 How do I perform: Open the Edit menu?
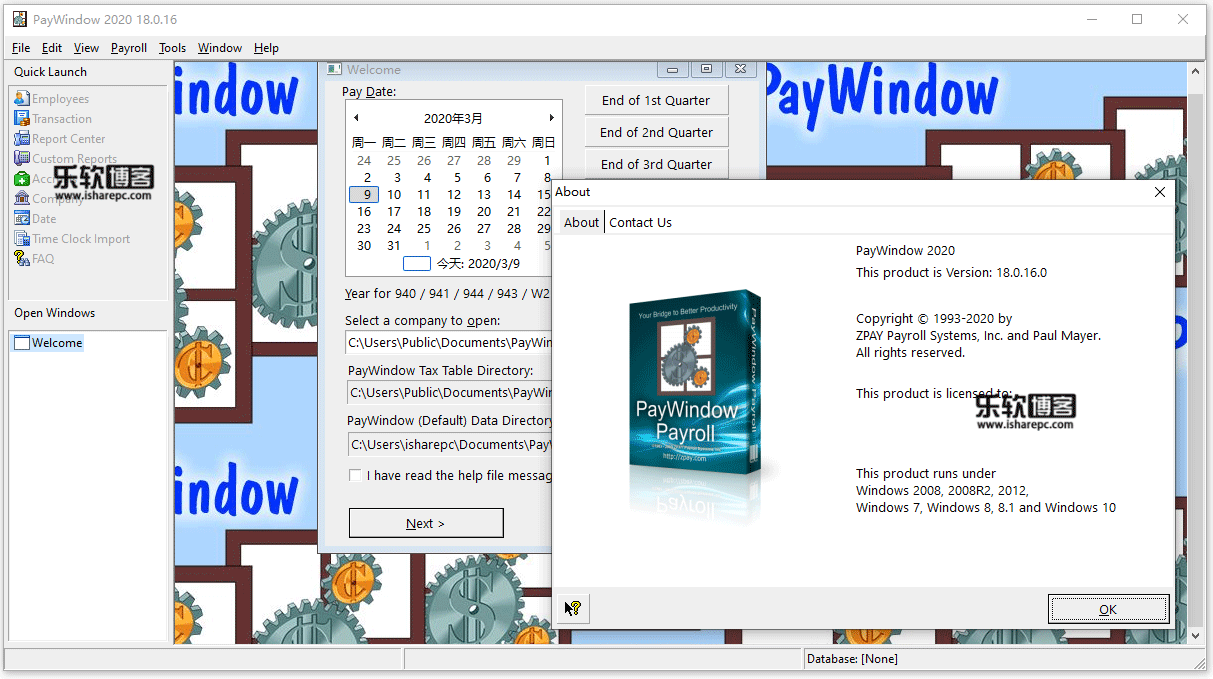[52, 48]
